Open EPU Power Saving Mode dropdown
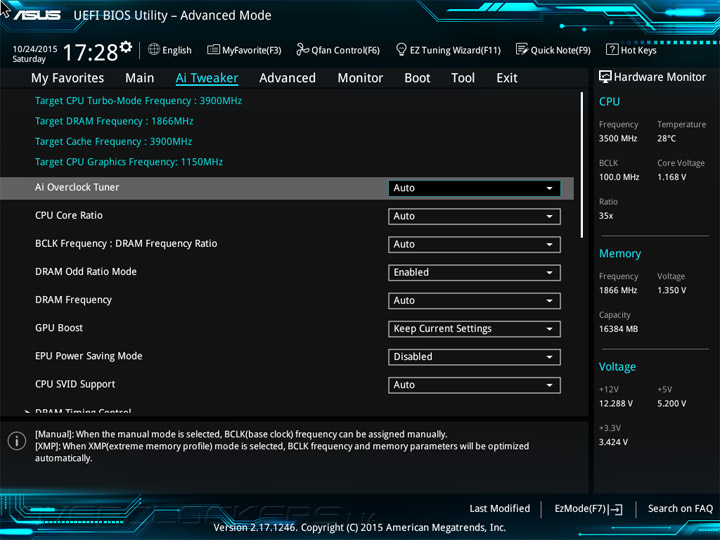This screenshot has width=720, height=540. tap(474, 357)
